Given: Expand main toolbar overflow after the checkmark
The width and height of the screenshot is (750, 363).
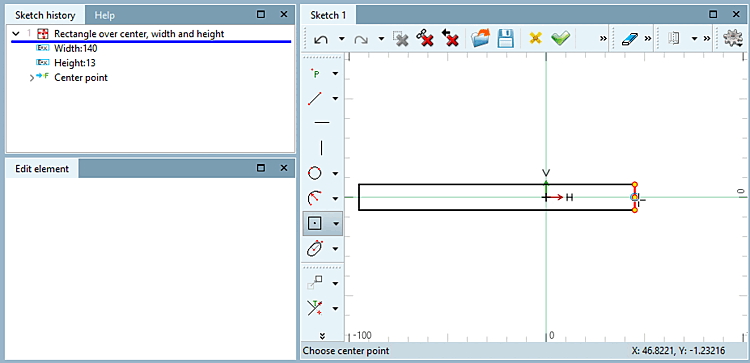Looking at the screenshot, I should point(604,39).
